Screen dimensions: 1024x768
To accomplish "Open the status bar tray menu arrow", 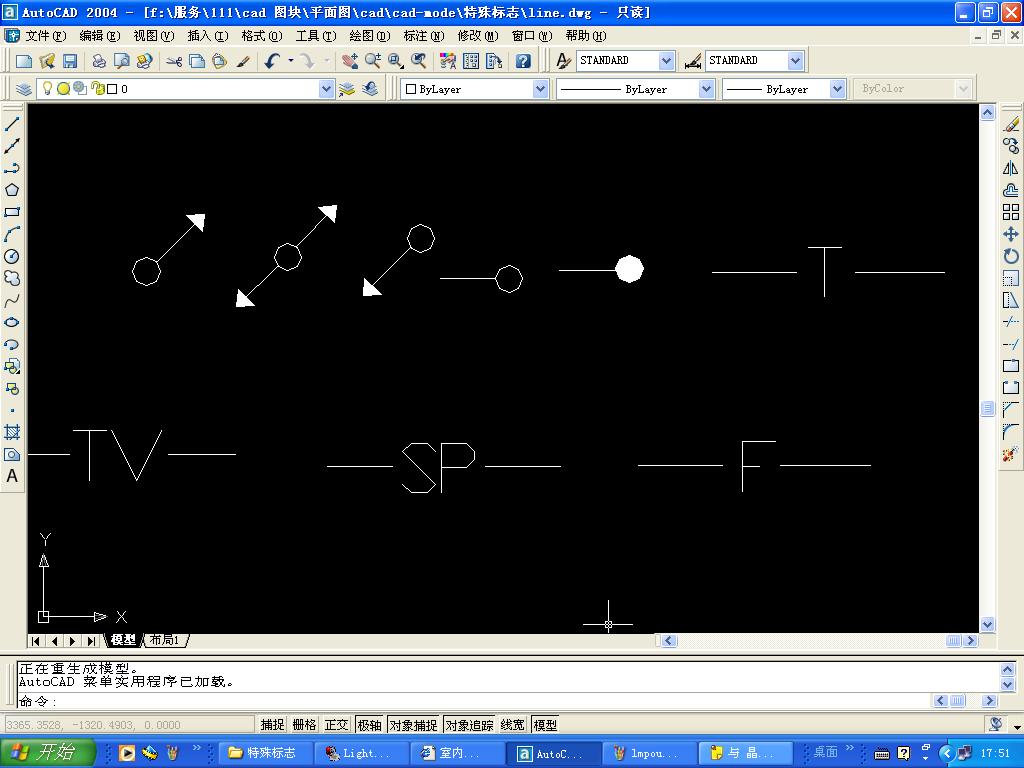I will click(1016, 726).
